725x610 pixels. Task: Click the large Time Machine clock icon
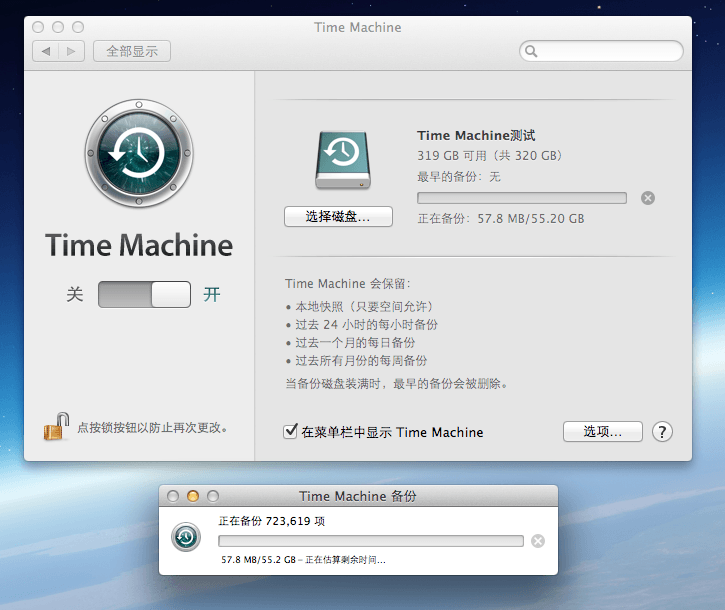click(139, 153)
